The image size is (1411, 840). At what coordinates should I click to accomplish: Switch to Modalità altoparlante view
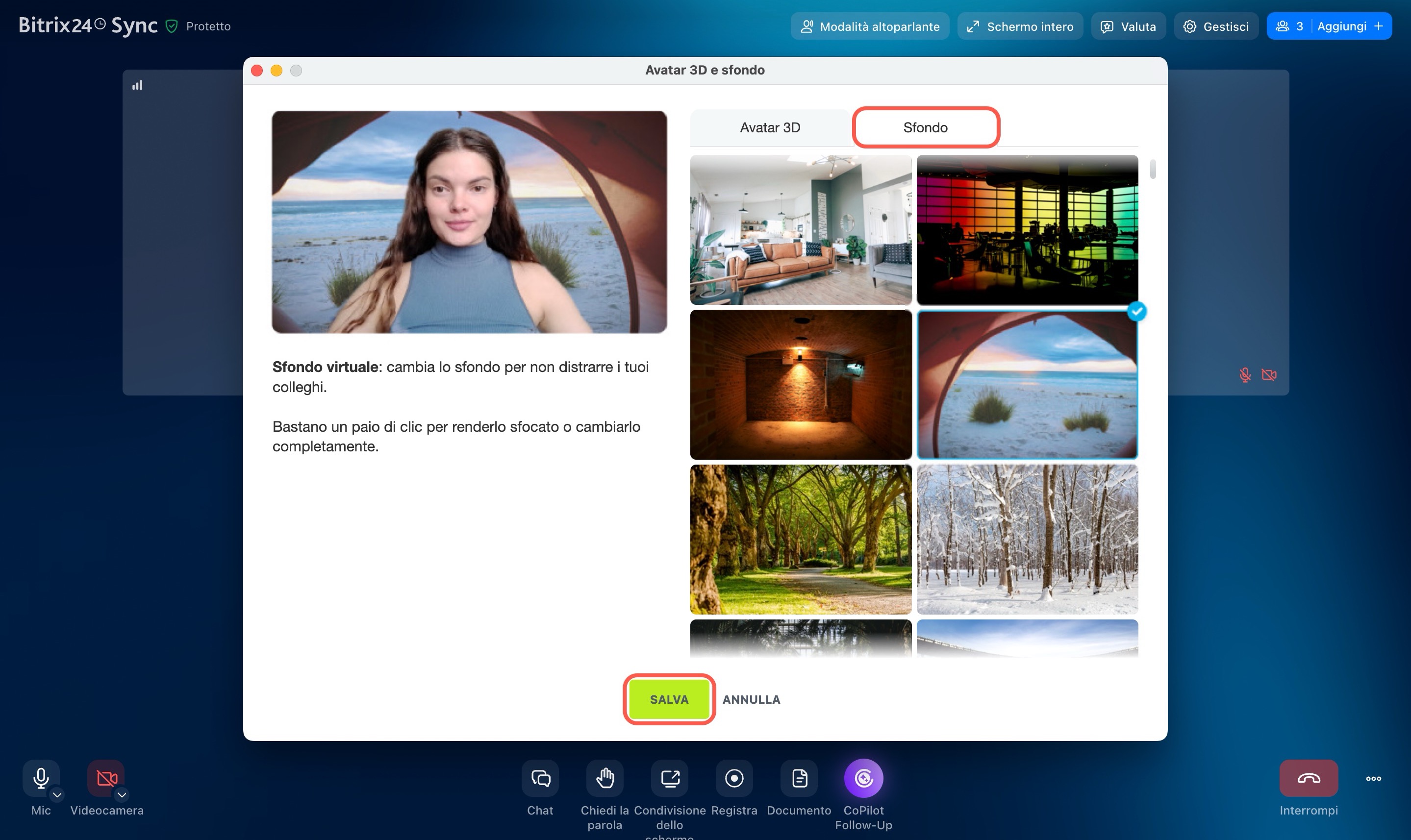870,26
